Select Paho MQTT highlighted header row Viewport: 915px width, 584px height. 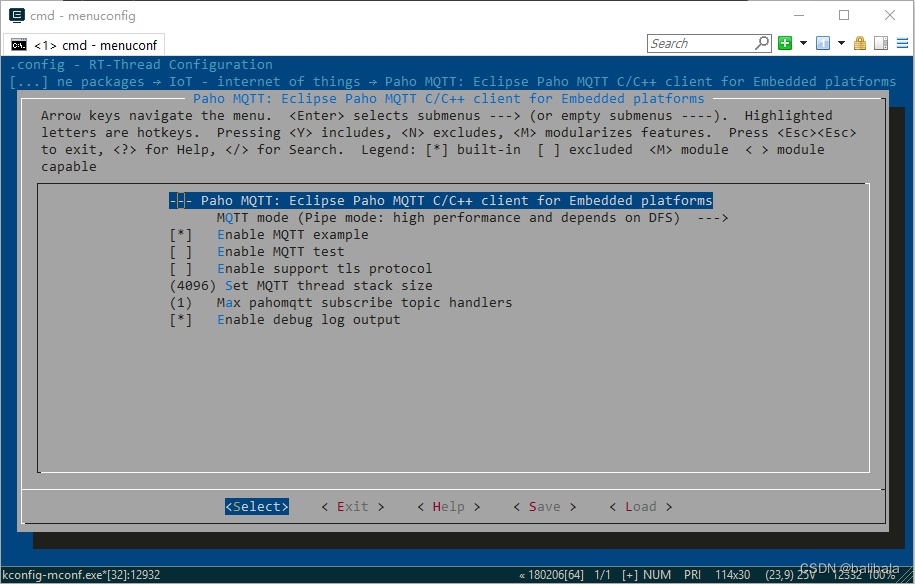[x=441, y=201]
